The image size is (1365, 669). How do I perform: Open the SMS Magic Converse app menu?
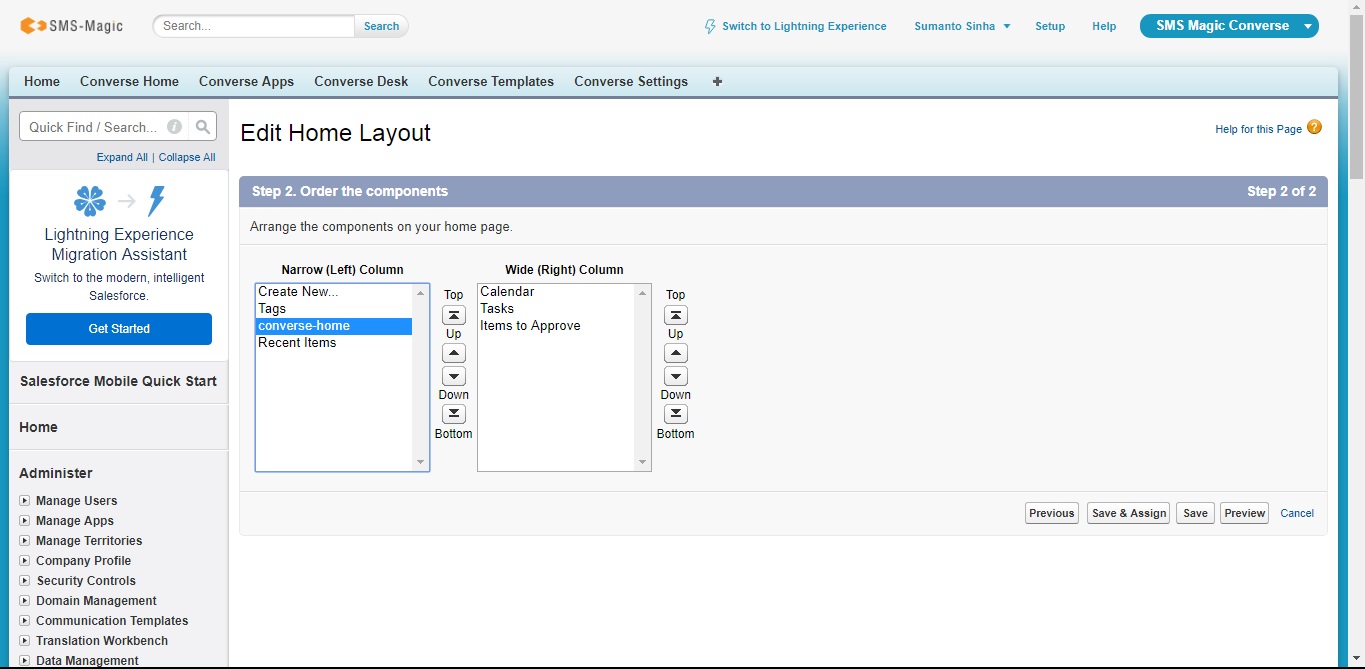tap(1229, 26)
